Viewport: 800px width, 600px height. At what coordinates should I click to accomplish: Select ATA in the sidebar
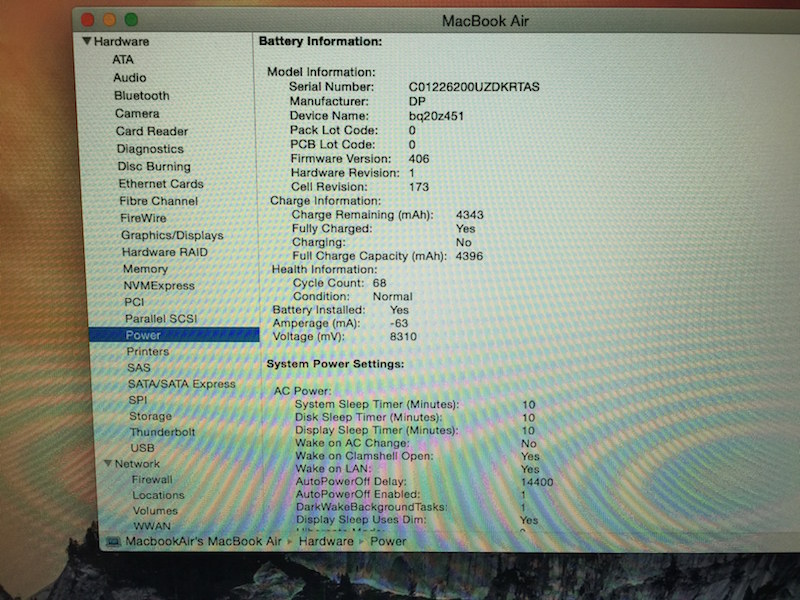click(x=123, y=60)
